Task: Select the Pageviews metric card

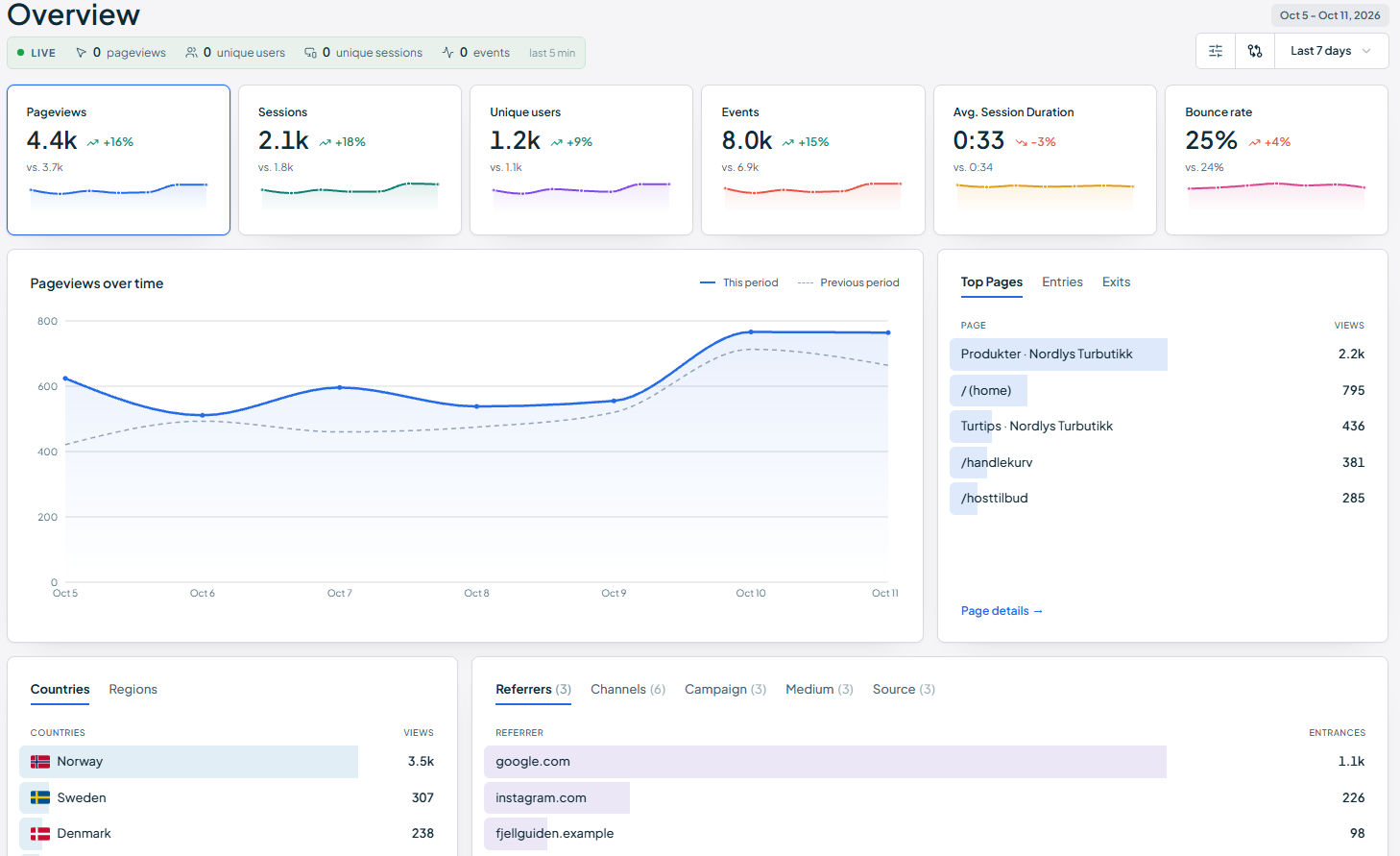Action: click(x=118, y=159)
